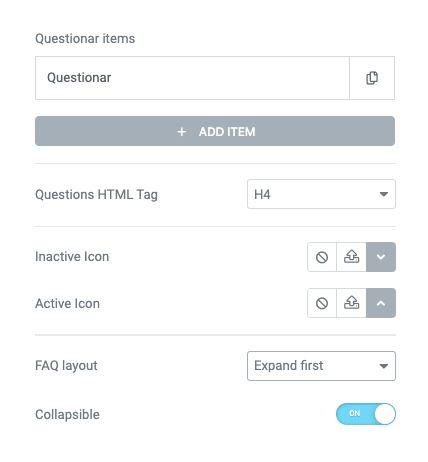428x462 pixels.
Task: Click the arrow on the H4 select box
Action: point(384,194)
